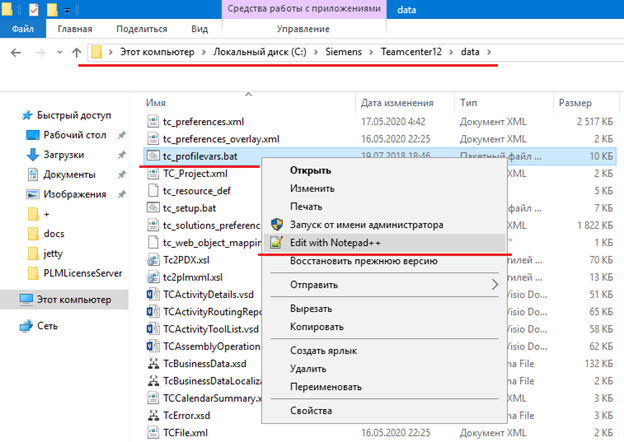Click TcError.xsd schema icon
The image size is (624, 442).
153,415
